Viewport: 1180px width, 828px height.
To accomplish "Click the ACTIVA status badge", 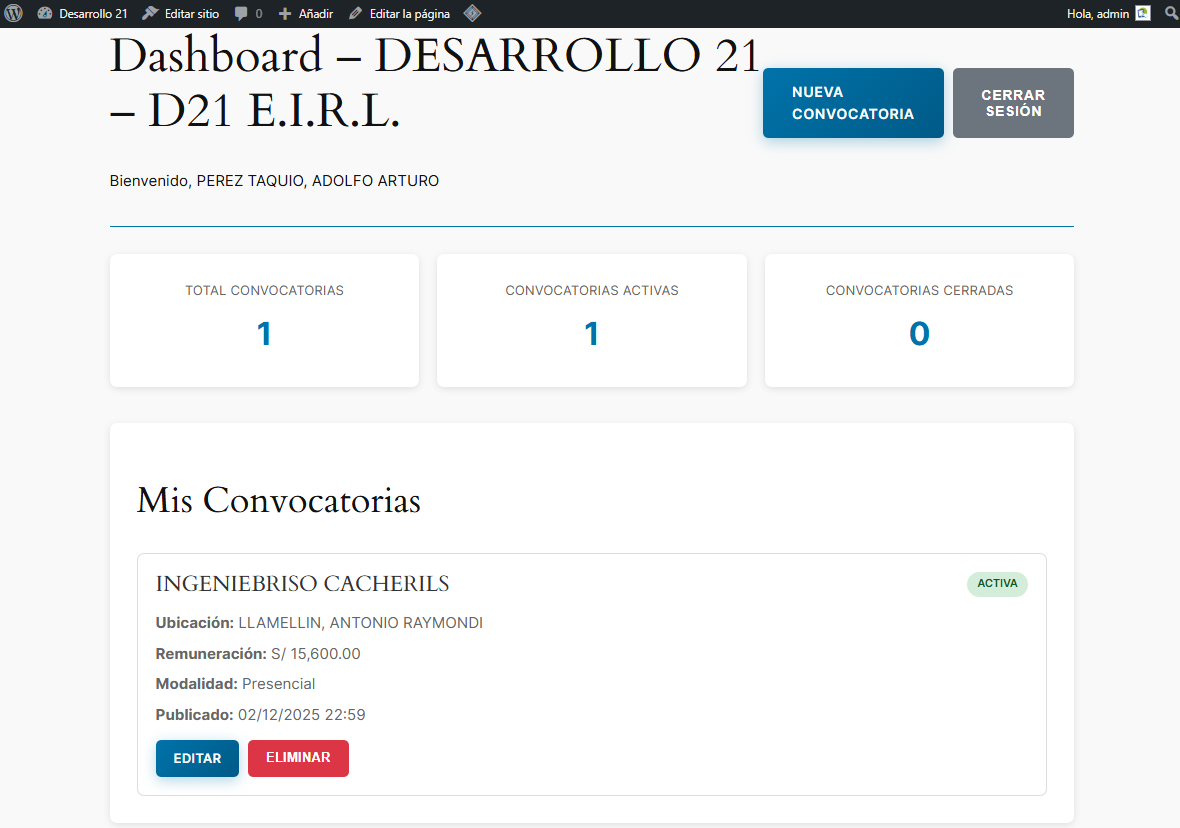I will [x=996, y=584].
